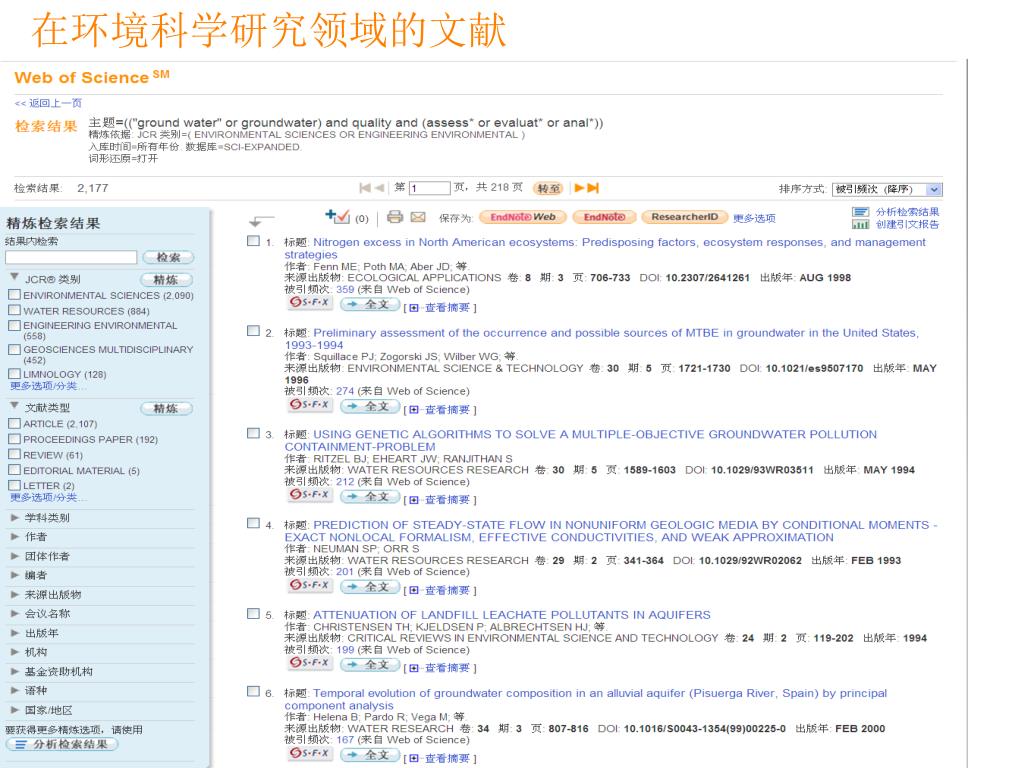Check the ARTICLE document type box

coord(14,423)
